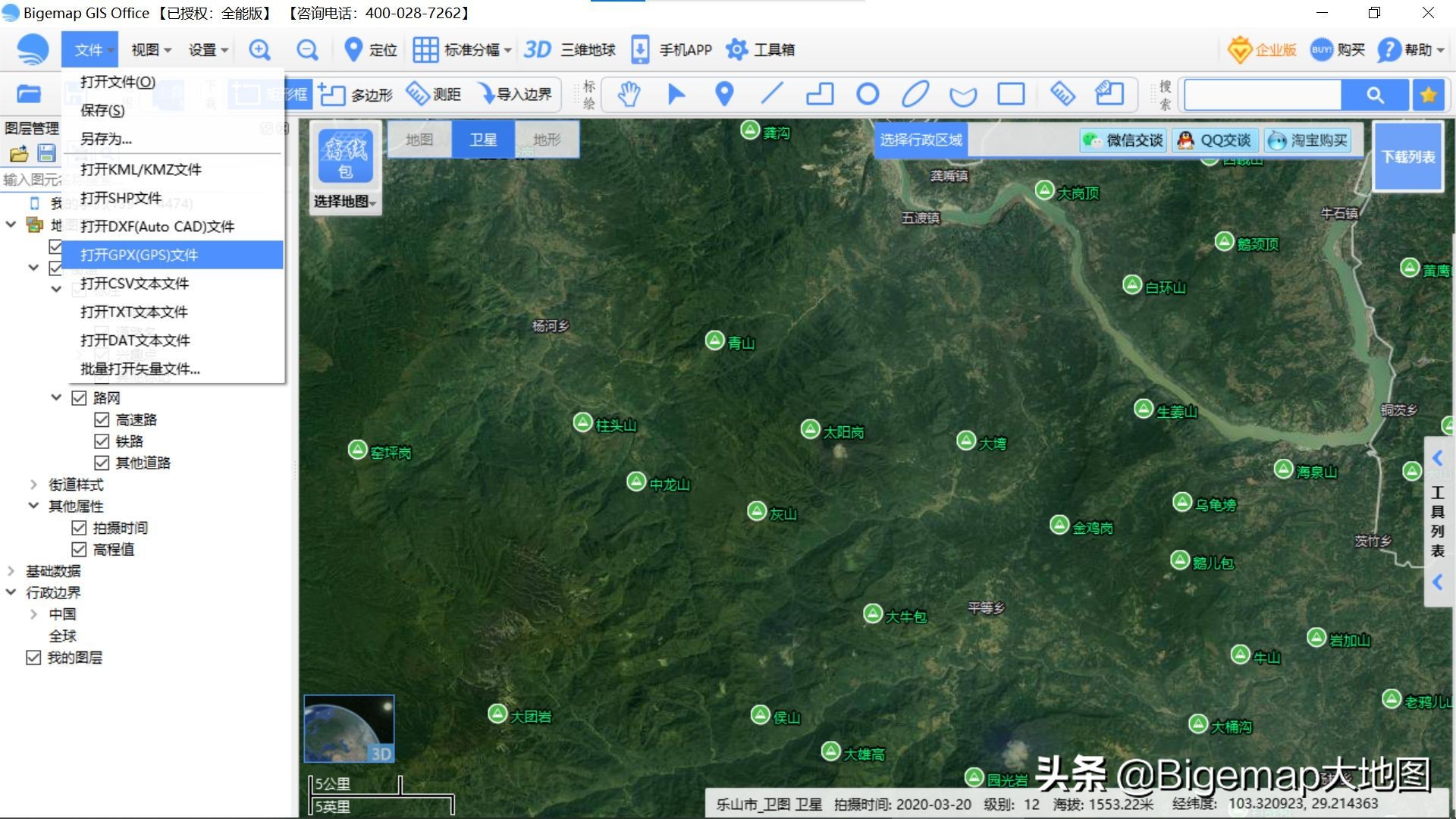Click the zoom in magnifier icon

(259, 50)
